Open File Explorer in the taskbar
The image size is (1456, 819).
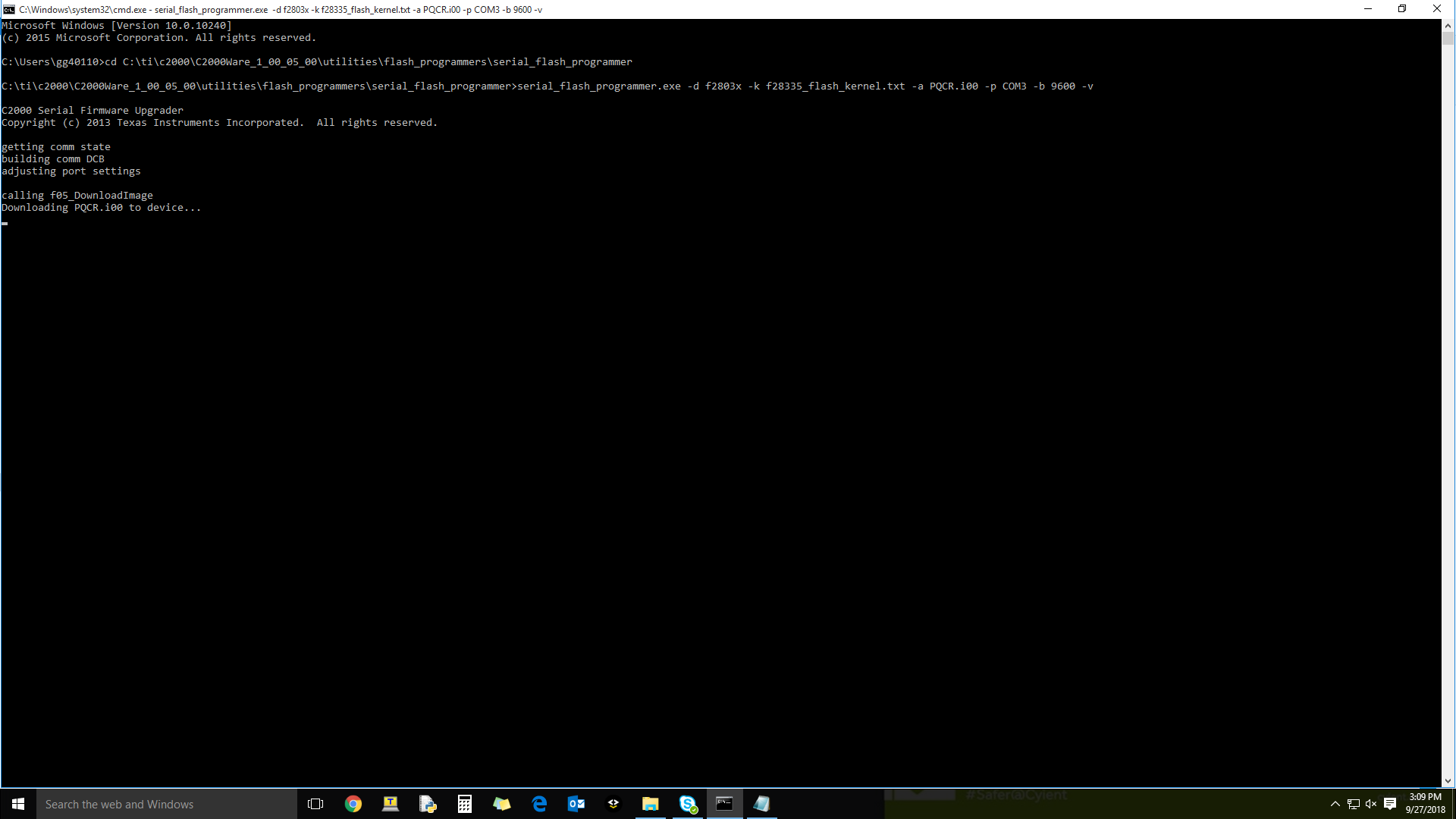point(651,804)
